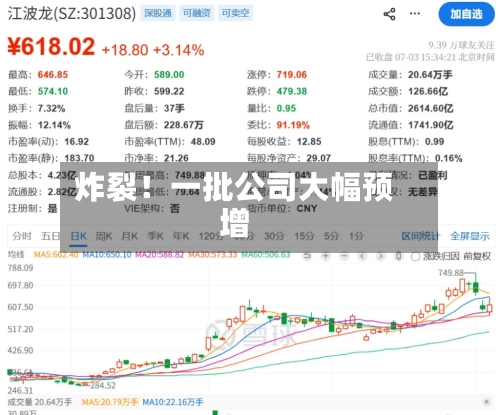The image size is (500, 415).
Task: Click the share icon near the stock title
Action: (x=389, y=14)
